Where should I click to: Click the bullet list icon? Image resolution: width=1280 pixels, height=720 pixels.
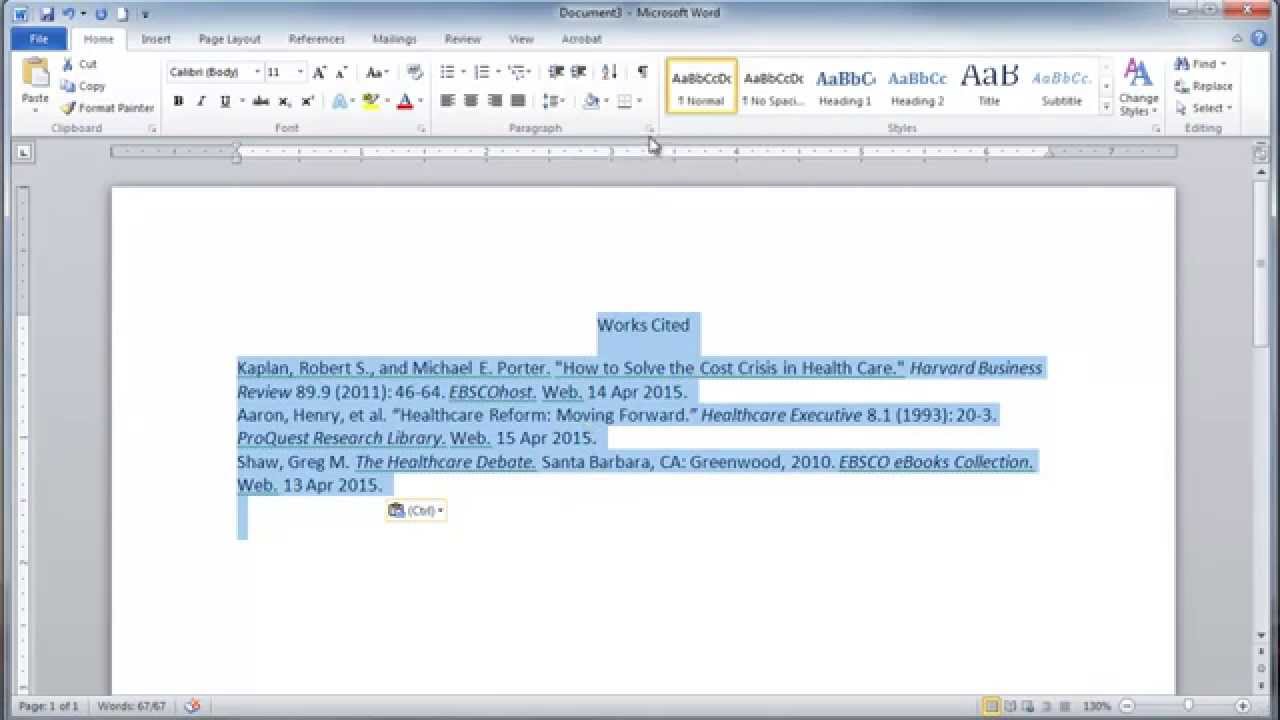pos(447,72)
